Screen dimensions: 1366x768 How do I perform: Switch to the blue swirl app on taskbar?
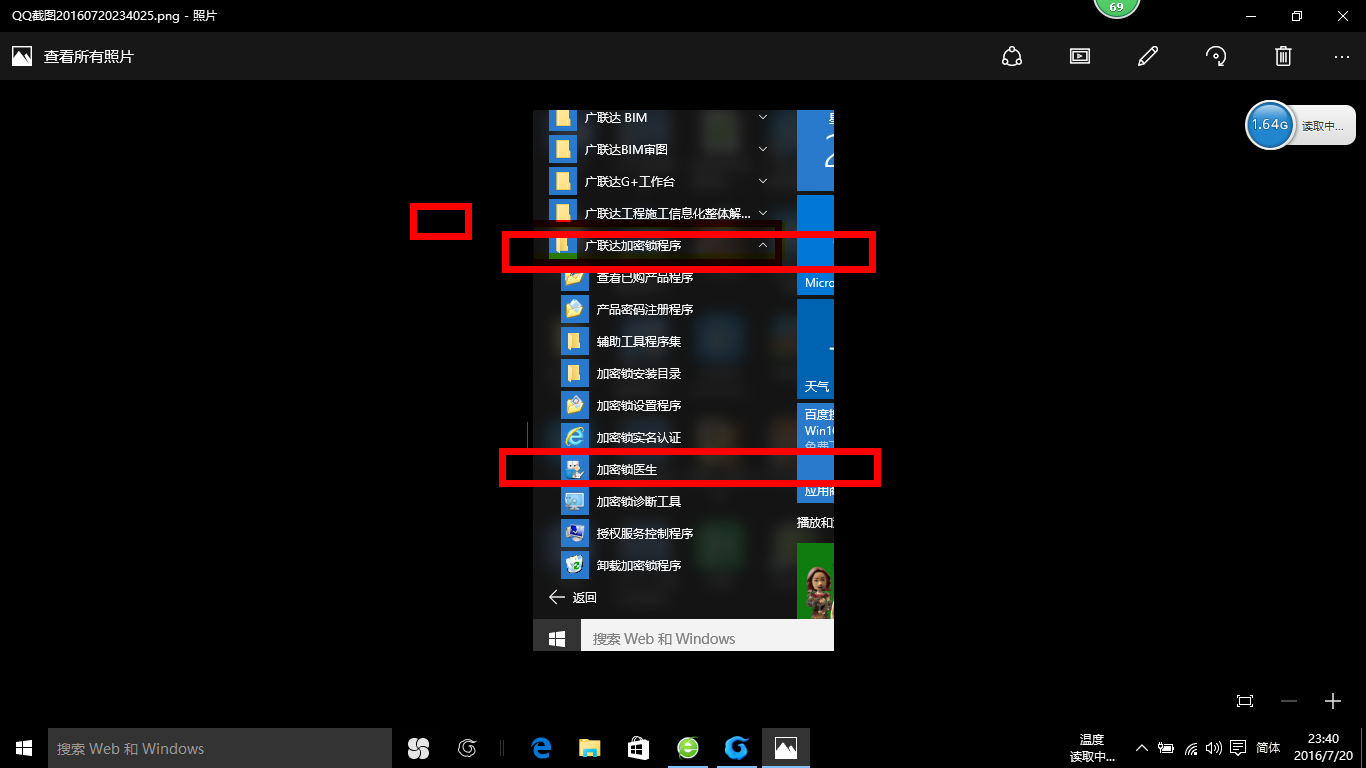point(737,748)
